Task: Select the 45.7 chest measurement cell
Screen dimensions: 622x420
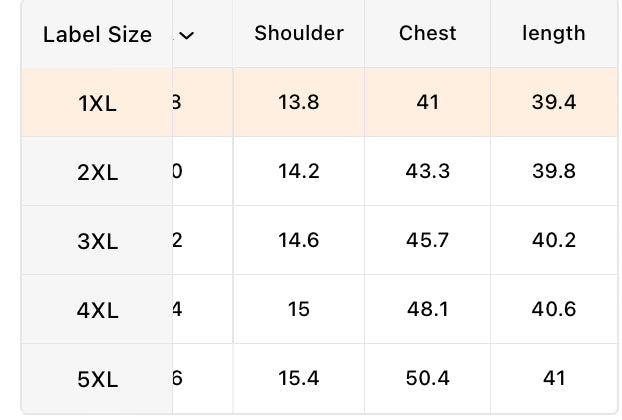Action: tap(428, 240)
